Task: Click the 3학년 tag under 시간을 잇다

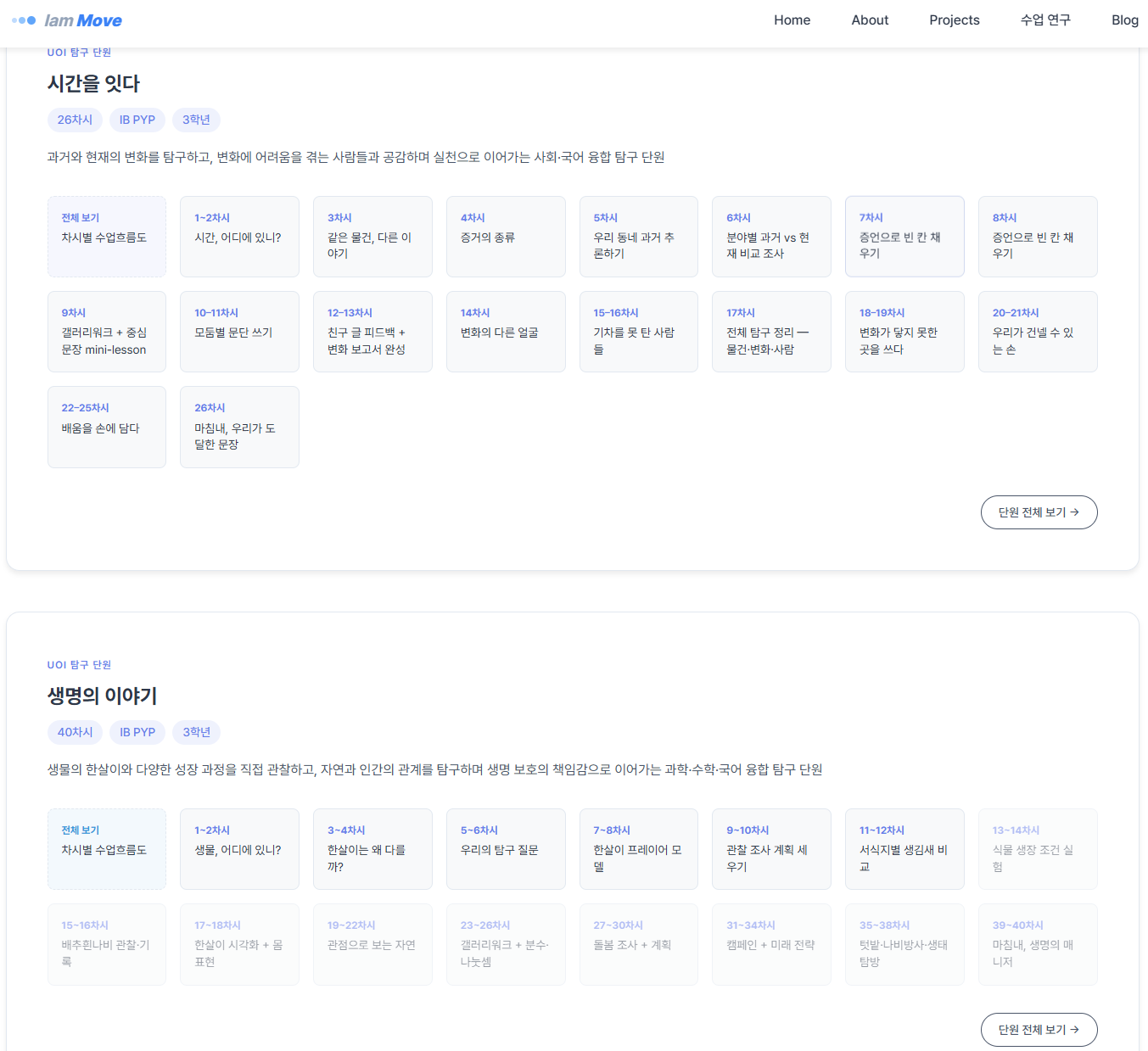Action: [196, 120]
